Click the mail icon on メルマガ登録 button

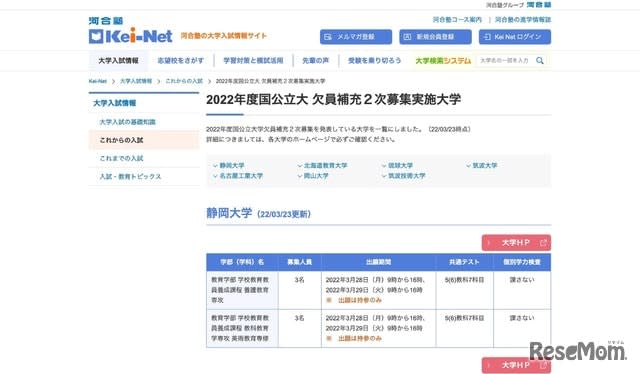tap(328, 37)
